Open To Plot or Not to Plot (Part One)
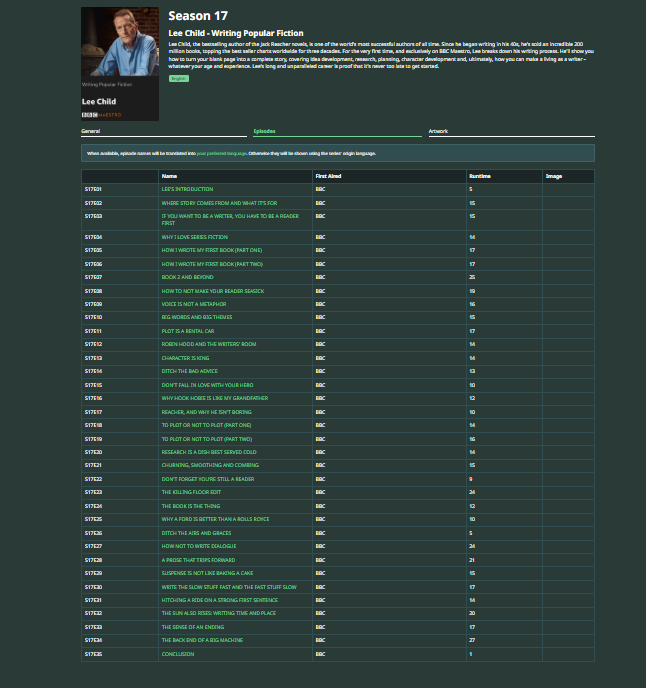Viewport: 646px width, 688px height. [206, 425]
